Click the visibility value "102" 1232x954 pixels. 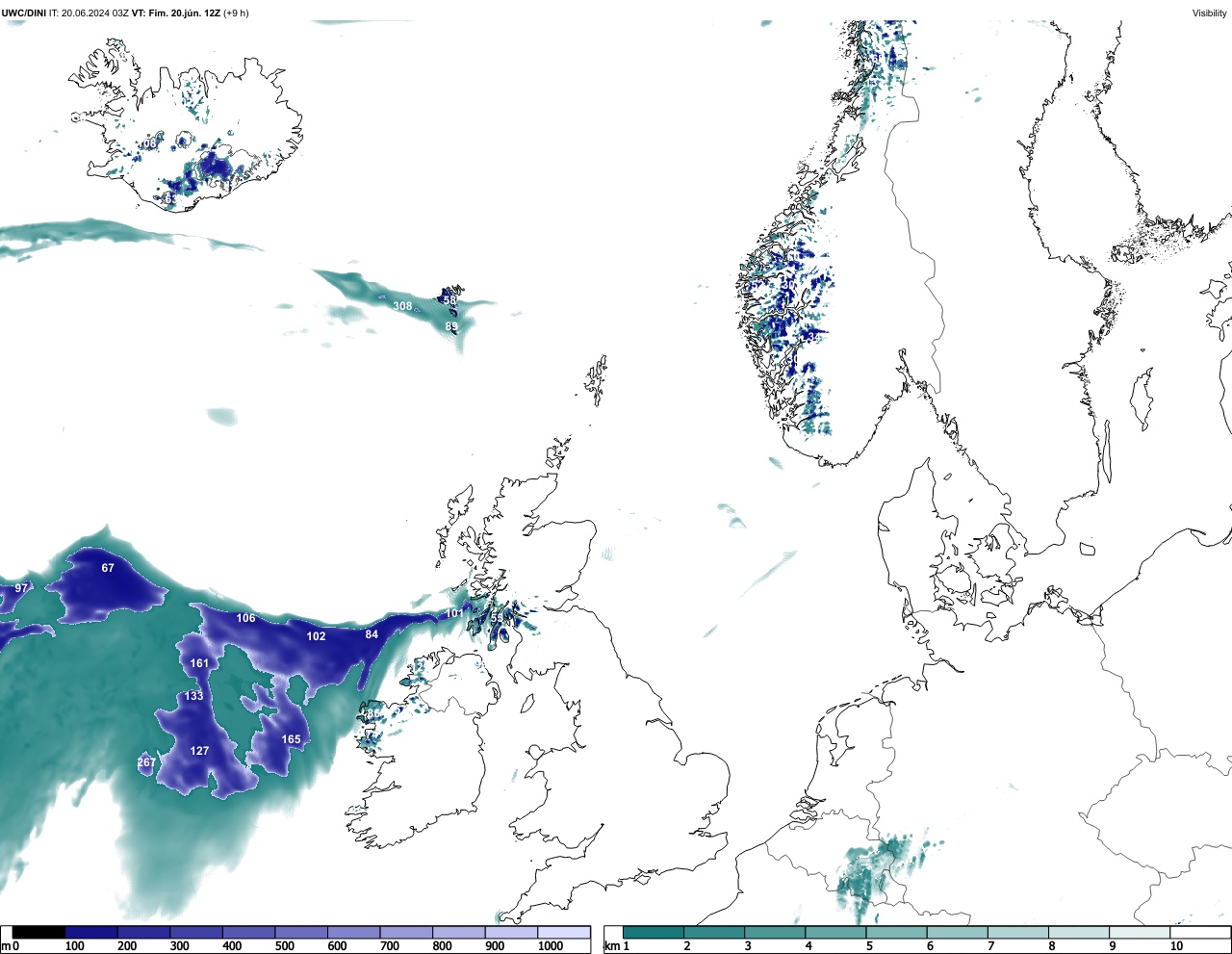click(316, 636)
